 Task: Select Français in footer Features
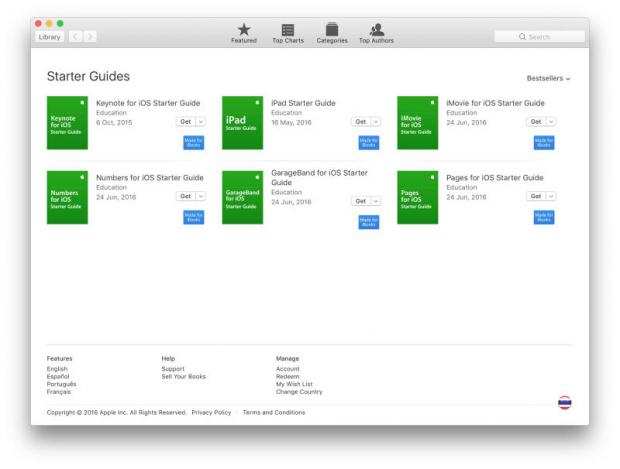tap(59, 392)
